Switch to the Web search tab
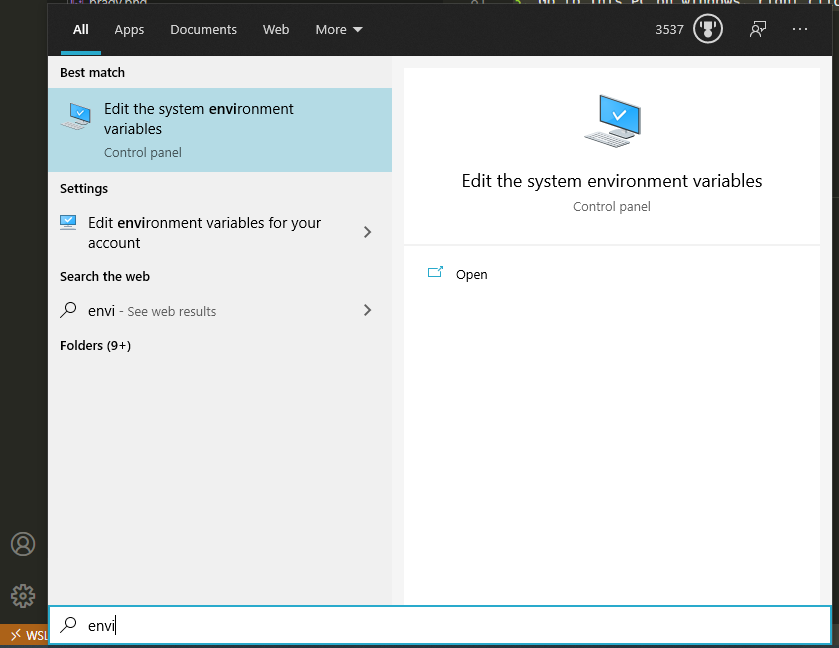The height and width of the screenshot is (648, 839). (x=276, y=29)
